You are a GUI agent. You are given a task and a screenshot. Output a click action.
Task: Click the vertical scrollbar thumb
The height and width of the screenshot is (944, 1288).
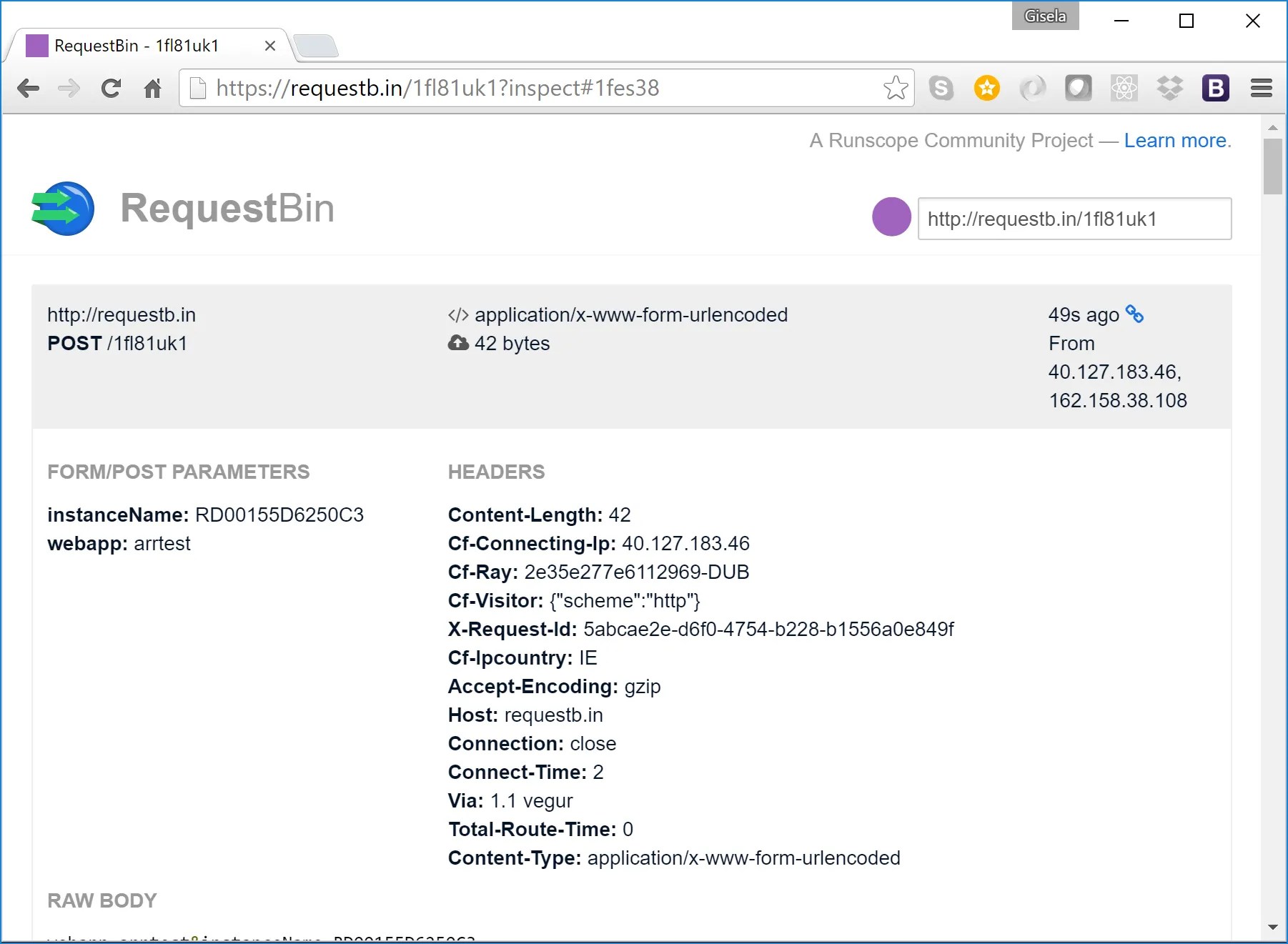tap(1273, 167)
